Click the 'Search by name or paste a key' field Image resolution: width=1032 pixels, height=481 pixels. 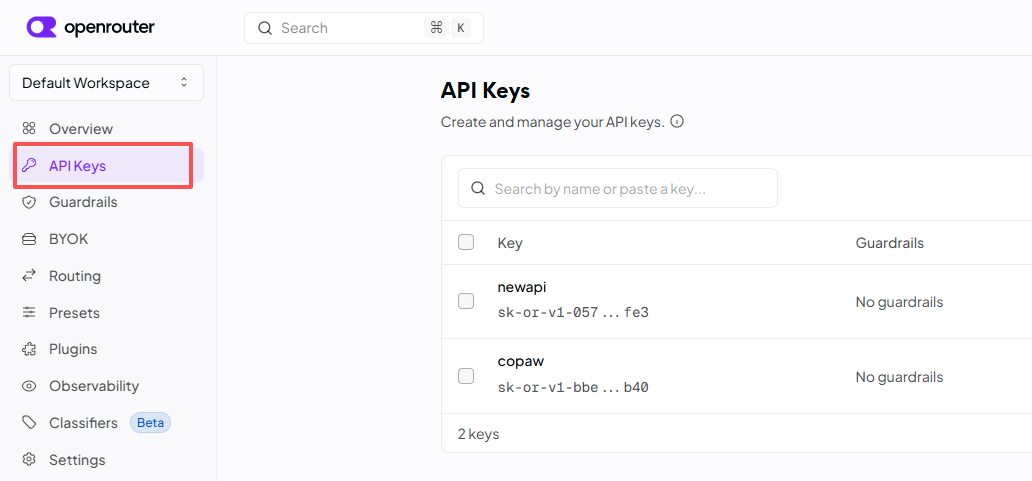click(618, 188)
